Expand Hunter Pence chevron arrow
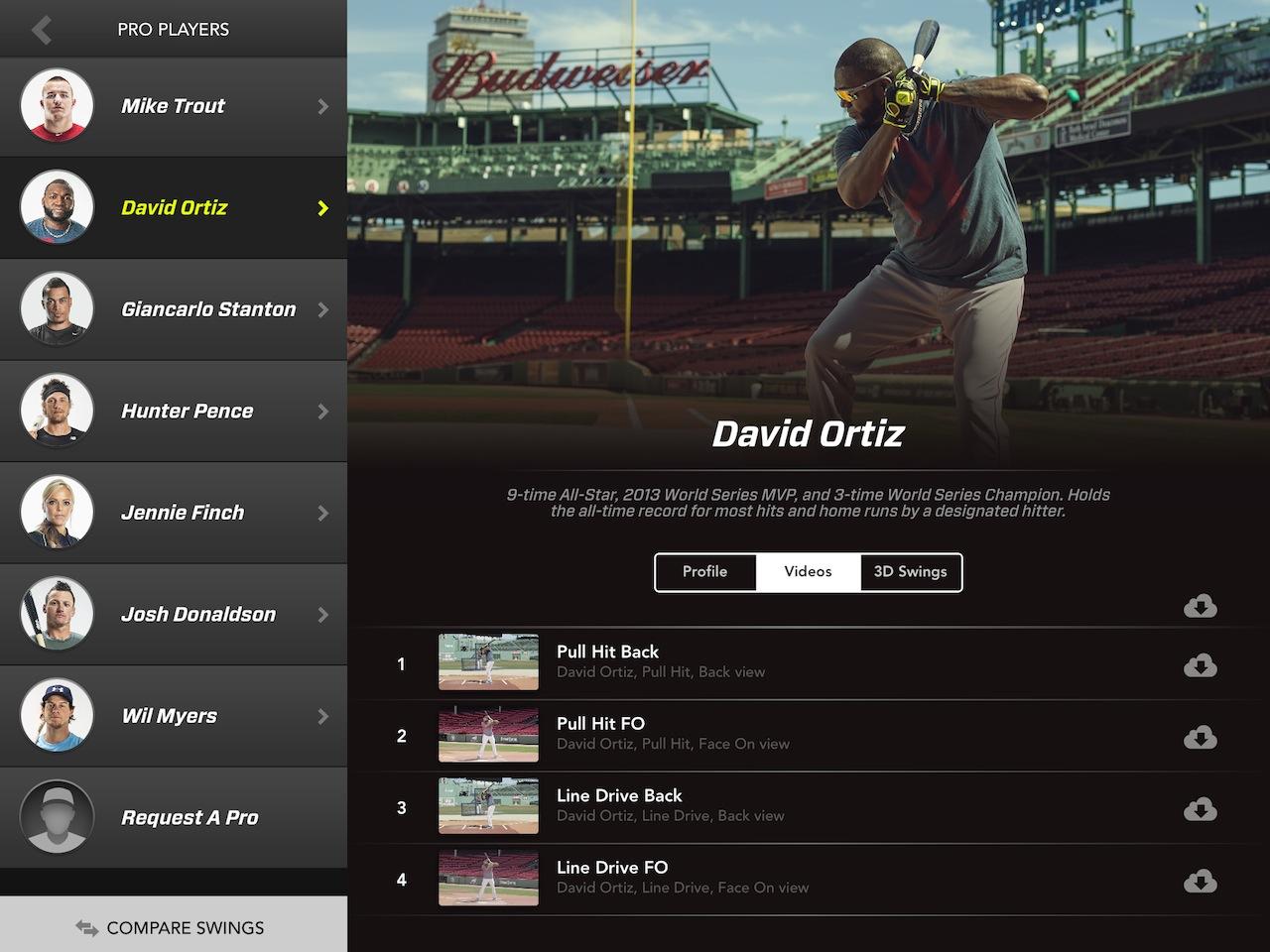This screenshot has height=952, width=1270. pyautogui.click(x=322, y=411)
